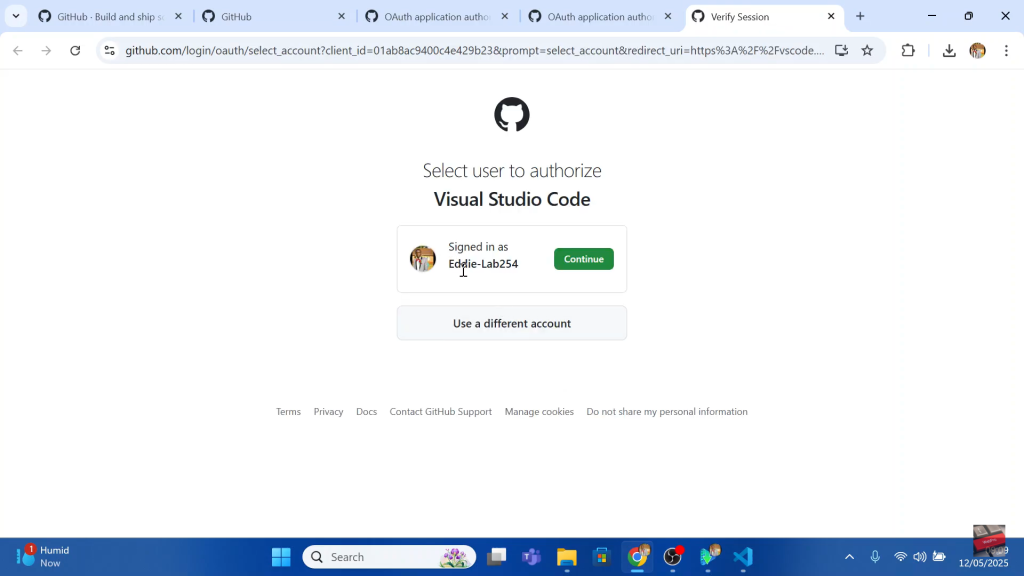Click the install app icon in address bar
This screenshot has width=1024, height=576.
pyautogui.click(x=841, y=50)
